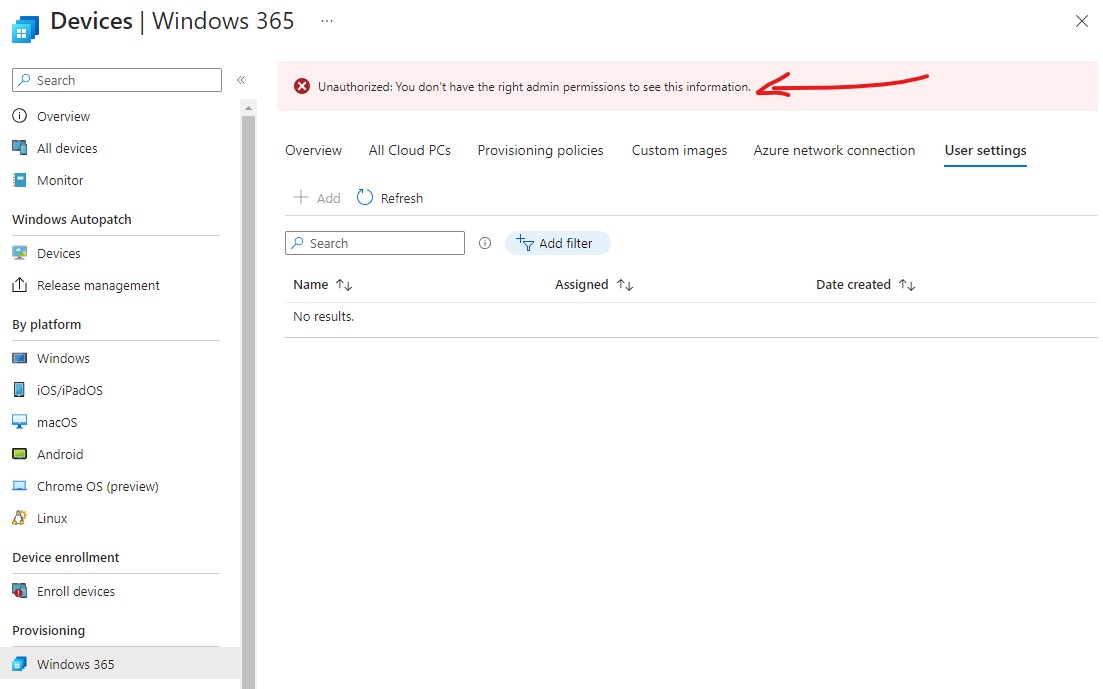Click the Release management icon
This screenshot has height=689, width=1103.
click(x=20, y=285)
